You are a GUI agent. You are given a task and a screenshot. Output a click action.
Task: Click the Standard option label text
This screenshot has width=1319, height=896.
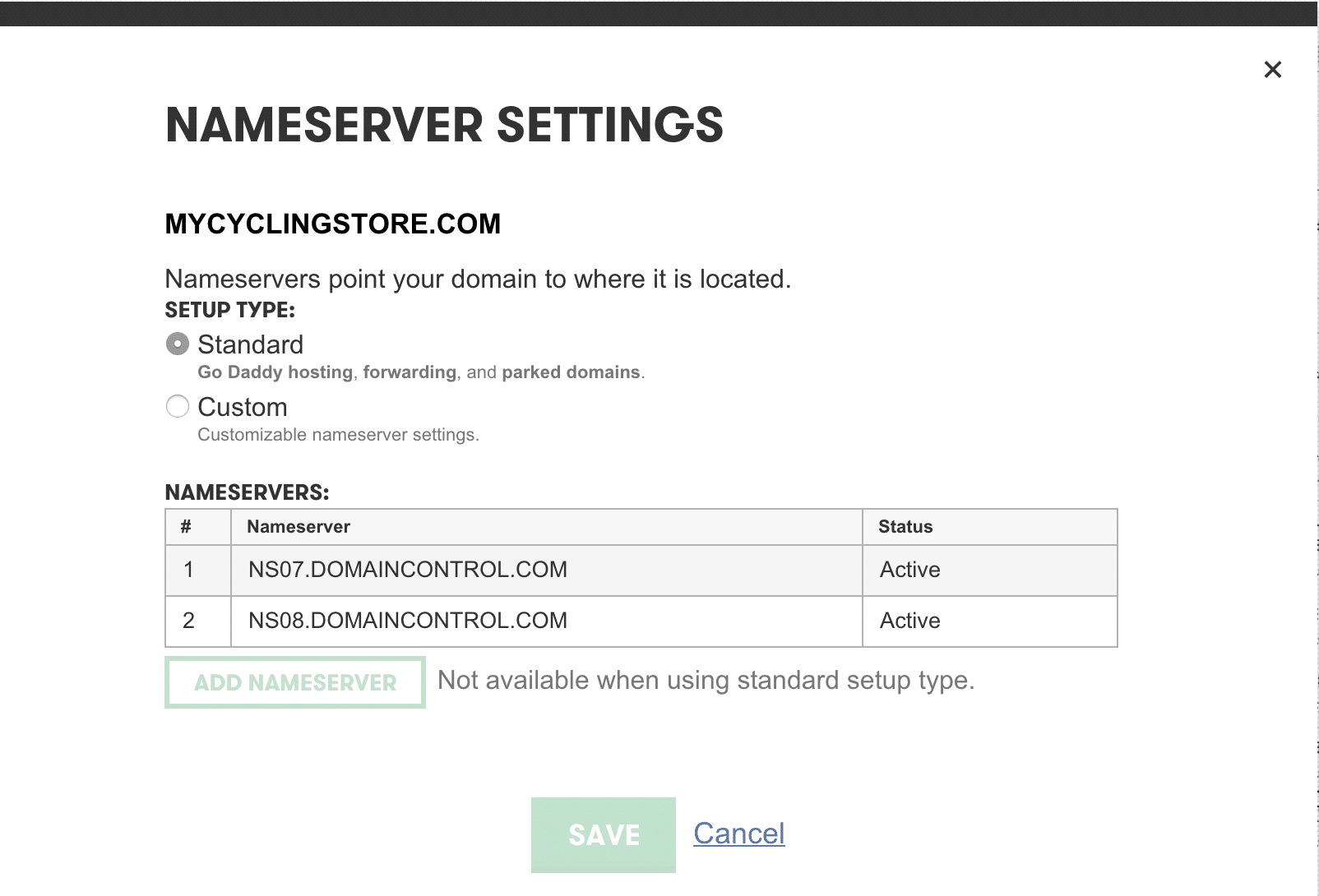click(250, 344)
